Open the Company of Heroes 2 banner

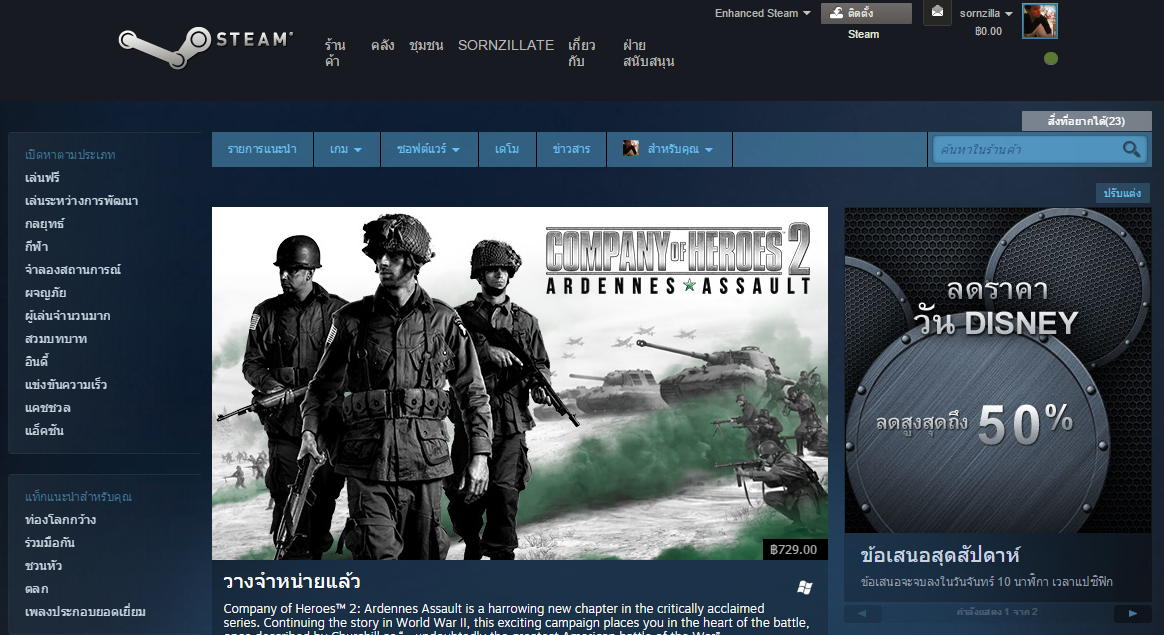tap(520, 383)
